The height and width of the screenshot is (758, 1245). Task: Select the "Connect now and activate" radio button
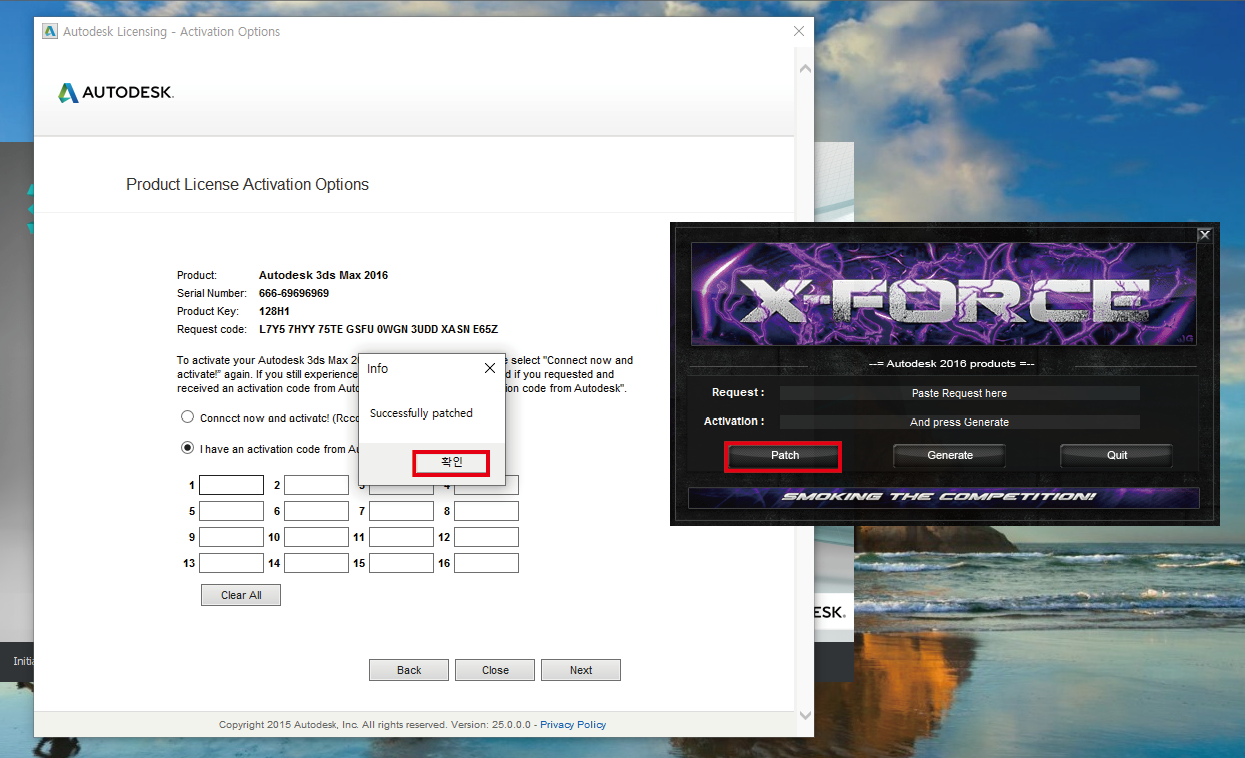pos(187,417)
